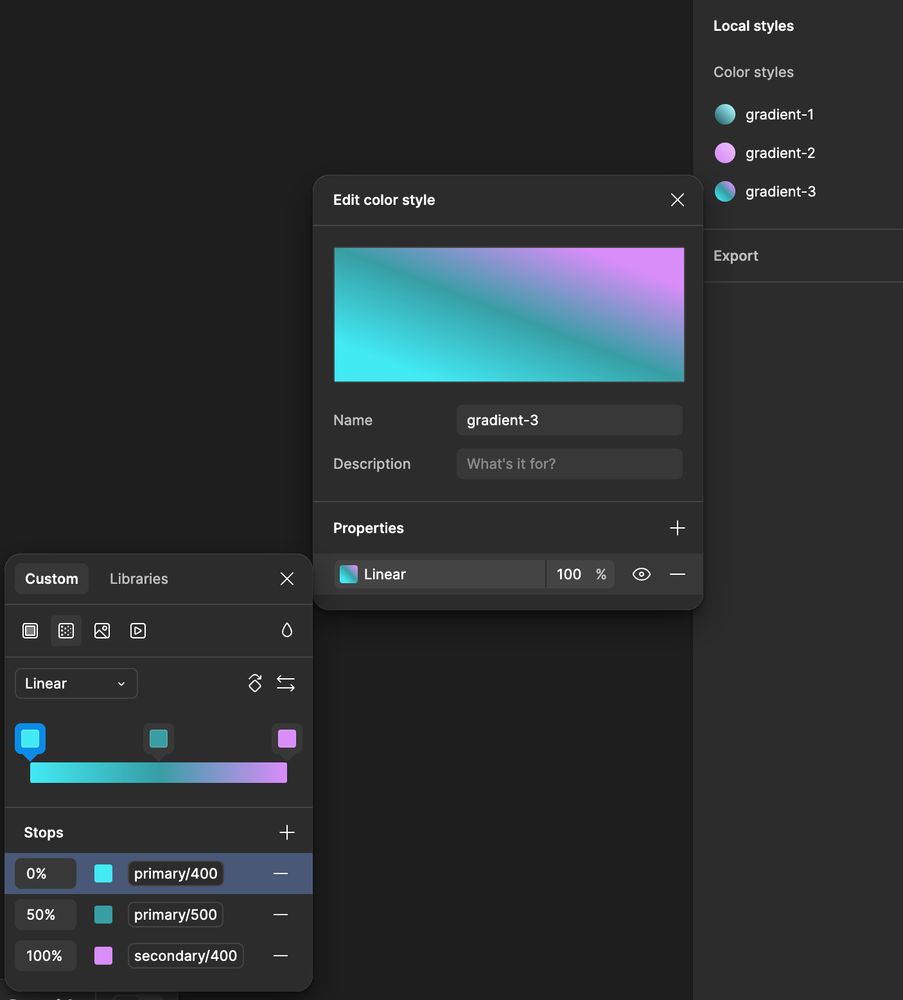Click the gradient bar track
903x1000 pixels.
point(158,772)
